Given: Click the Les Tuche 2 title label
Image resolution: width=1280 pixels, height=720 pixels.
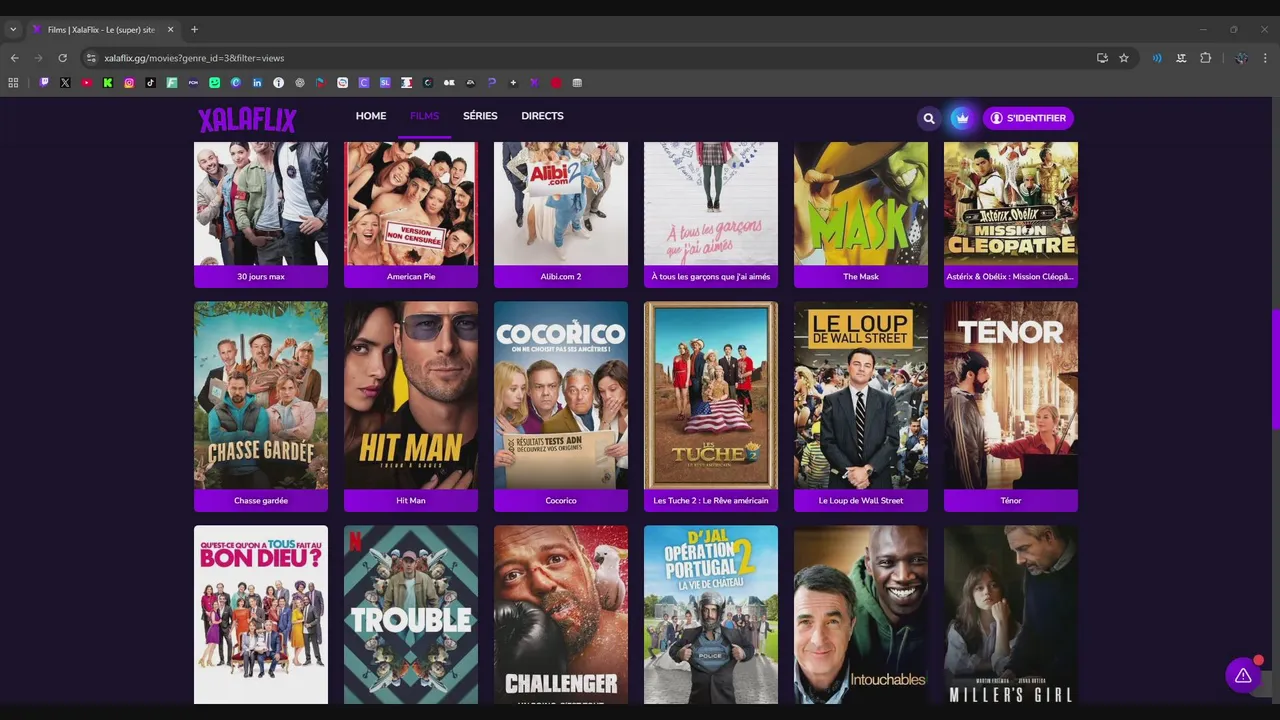Looking at the screenshot, I should coord(711,500).
